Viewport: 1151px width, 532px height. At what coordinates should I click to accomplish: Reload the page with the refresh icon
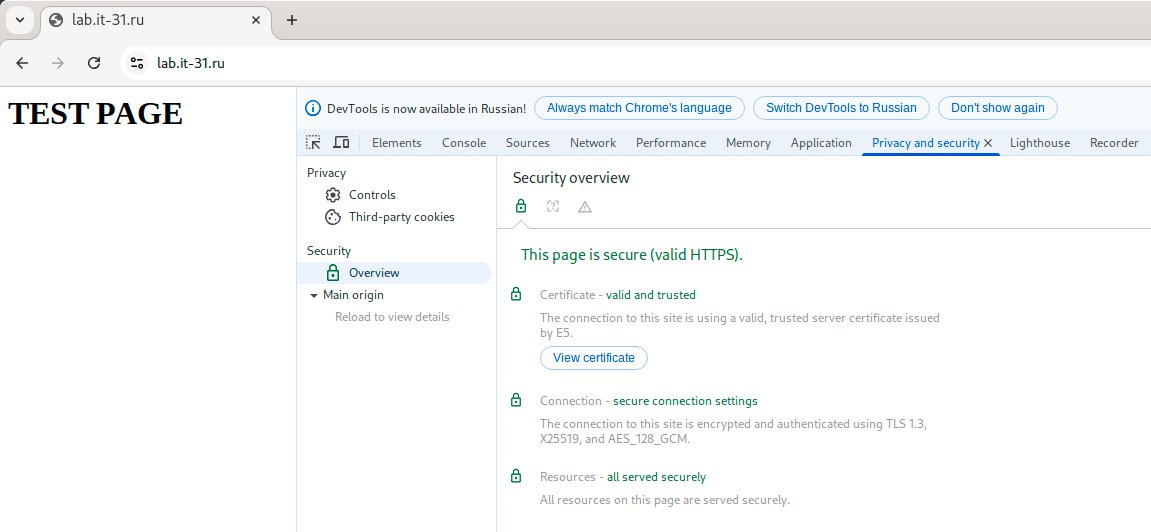click(94, 63)
